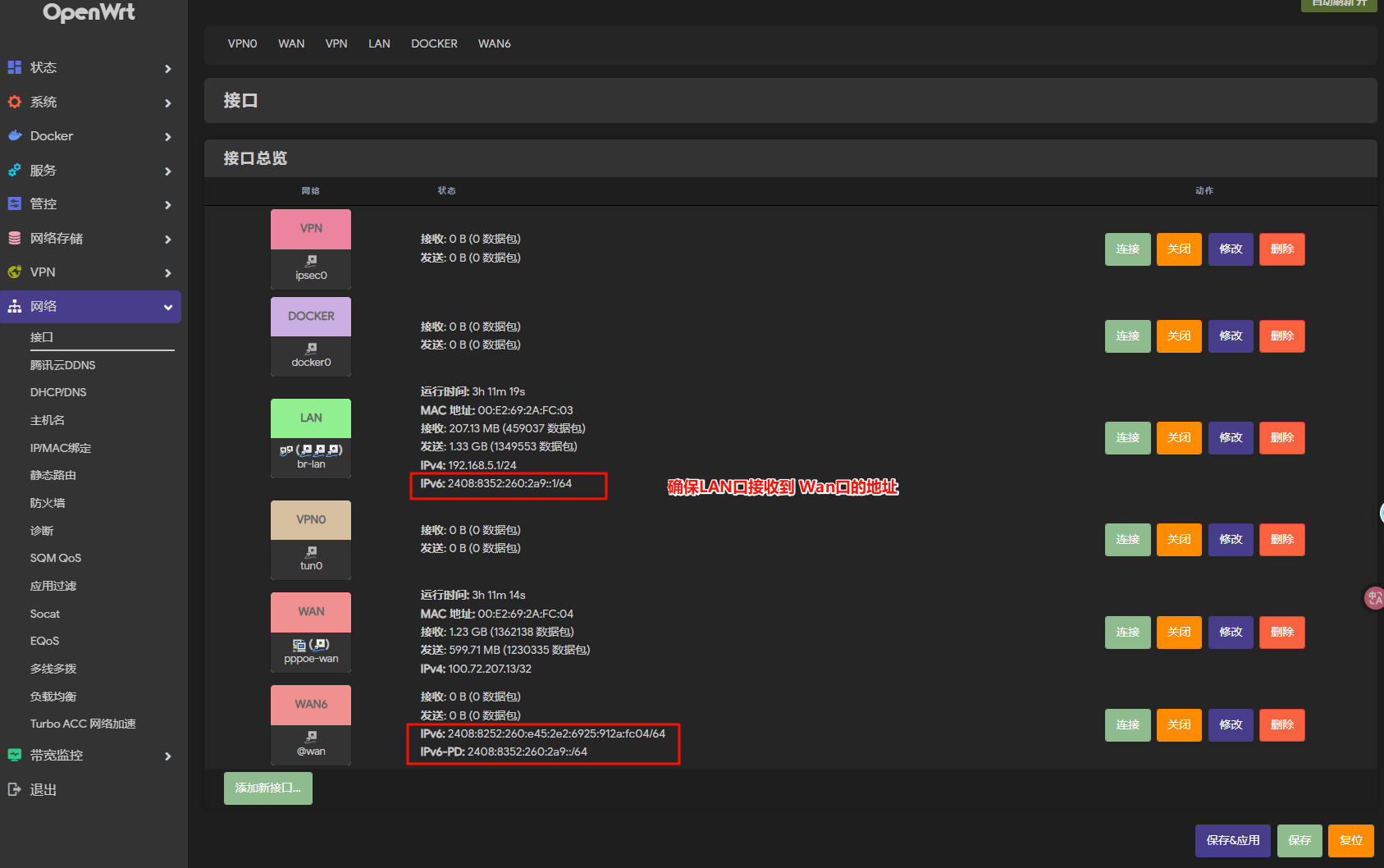Click 删除 button for WAN6 interface
1384x868 pixels.
tap(1281, 725)
